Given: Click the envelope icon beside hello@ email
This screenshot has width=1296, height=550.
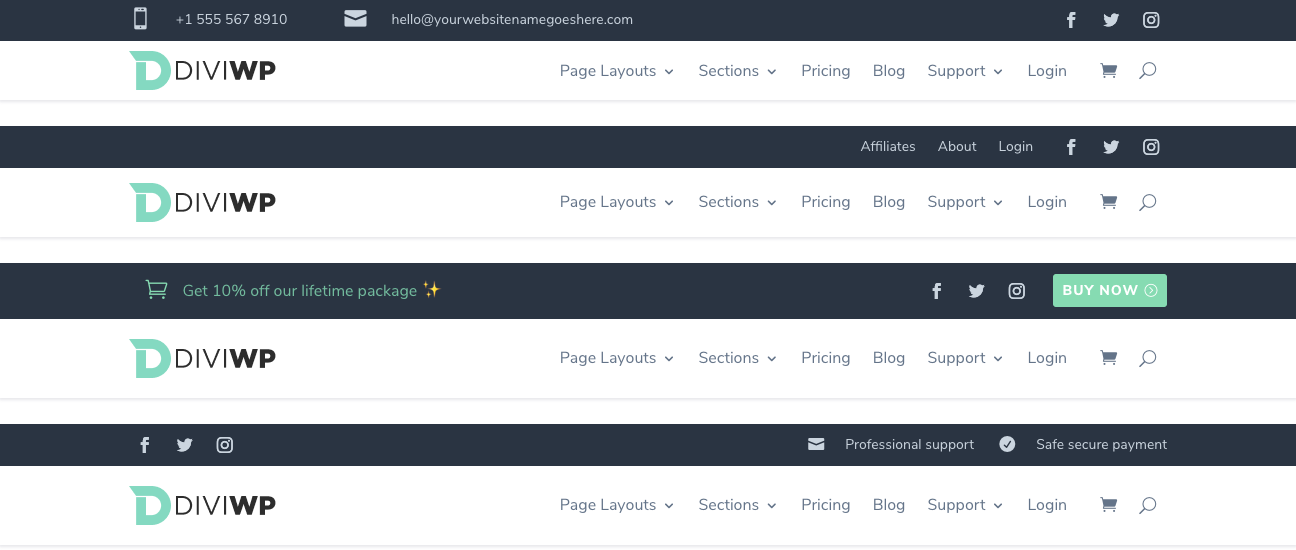Looking at the screenshot, I should pos(355,19).
